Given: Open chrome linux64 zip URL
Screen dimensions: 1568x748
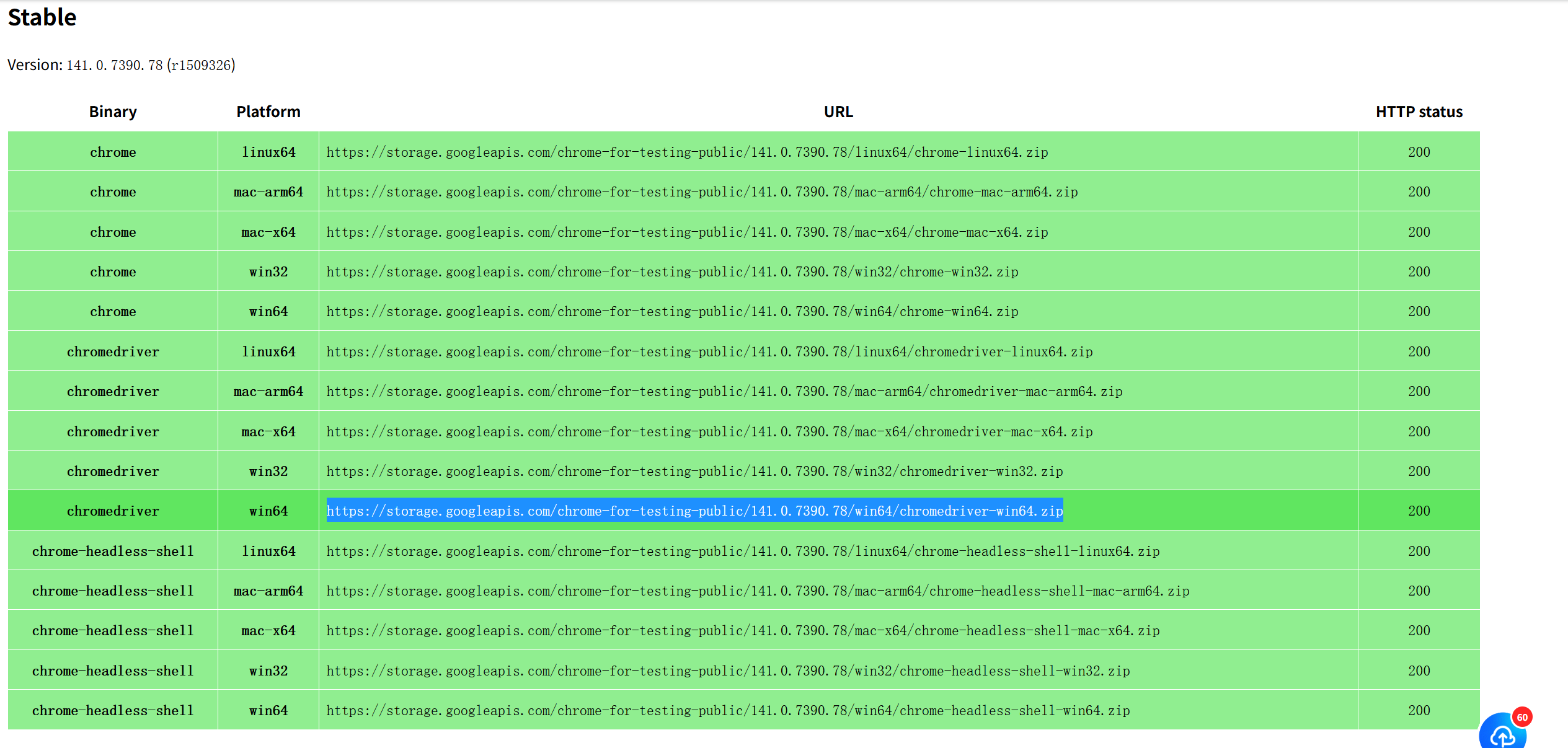Looking at the screenshot, I should tap(687, 152).
